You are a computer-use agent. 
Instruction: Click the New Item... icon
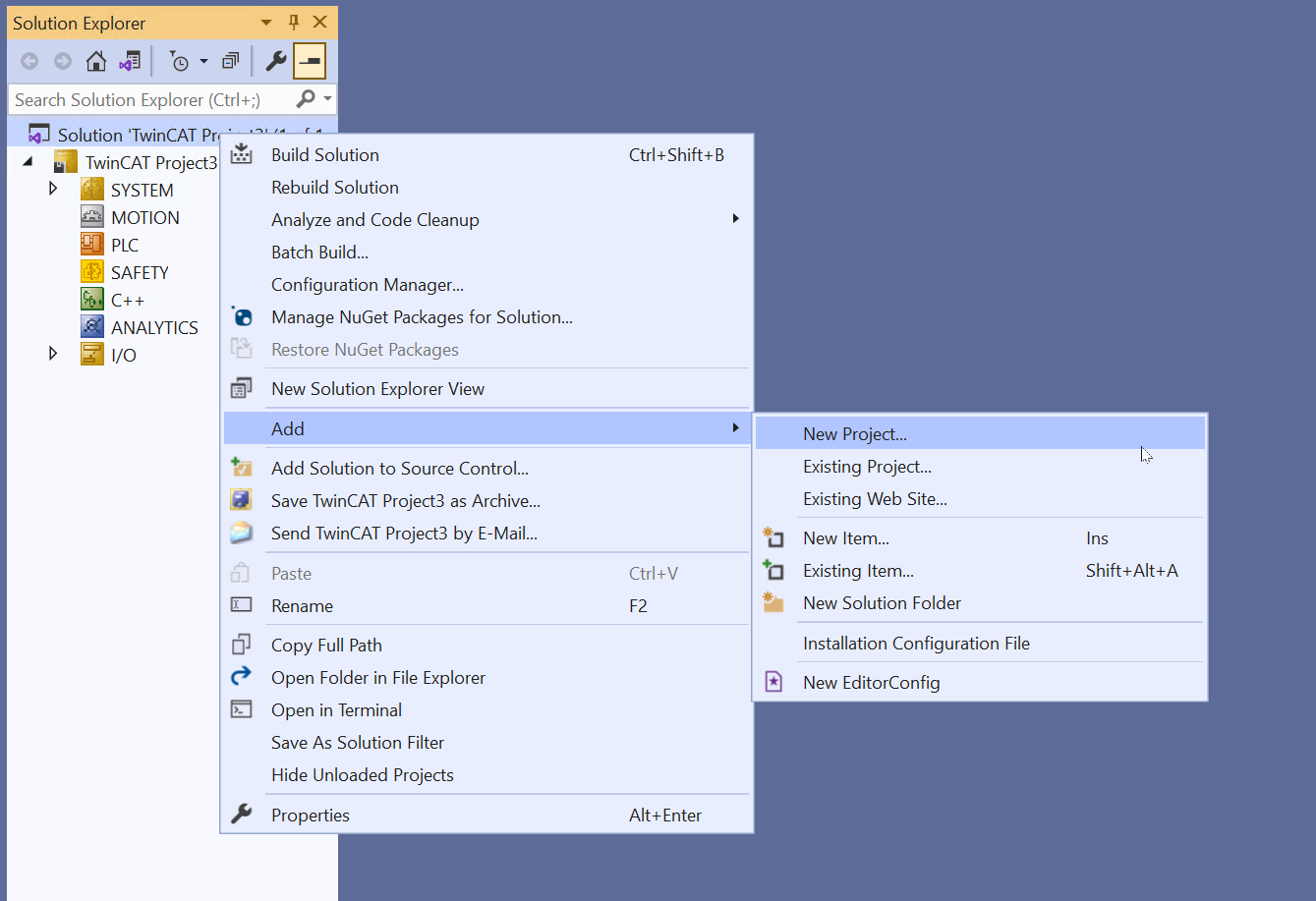click(x=773, y=537)
